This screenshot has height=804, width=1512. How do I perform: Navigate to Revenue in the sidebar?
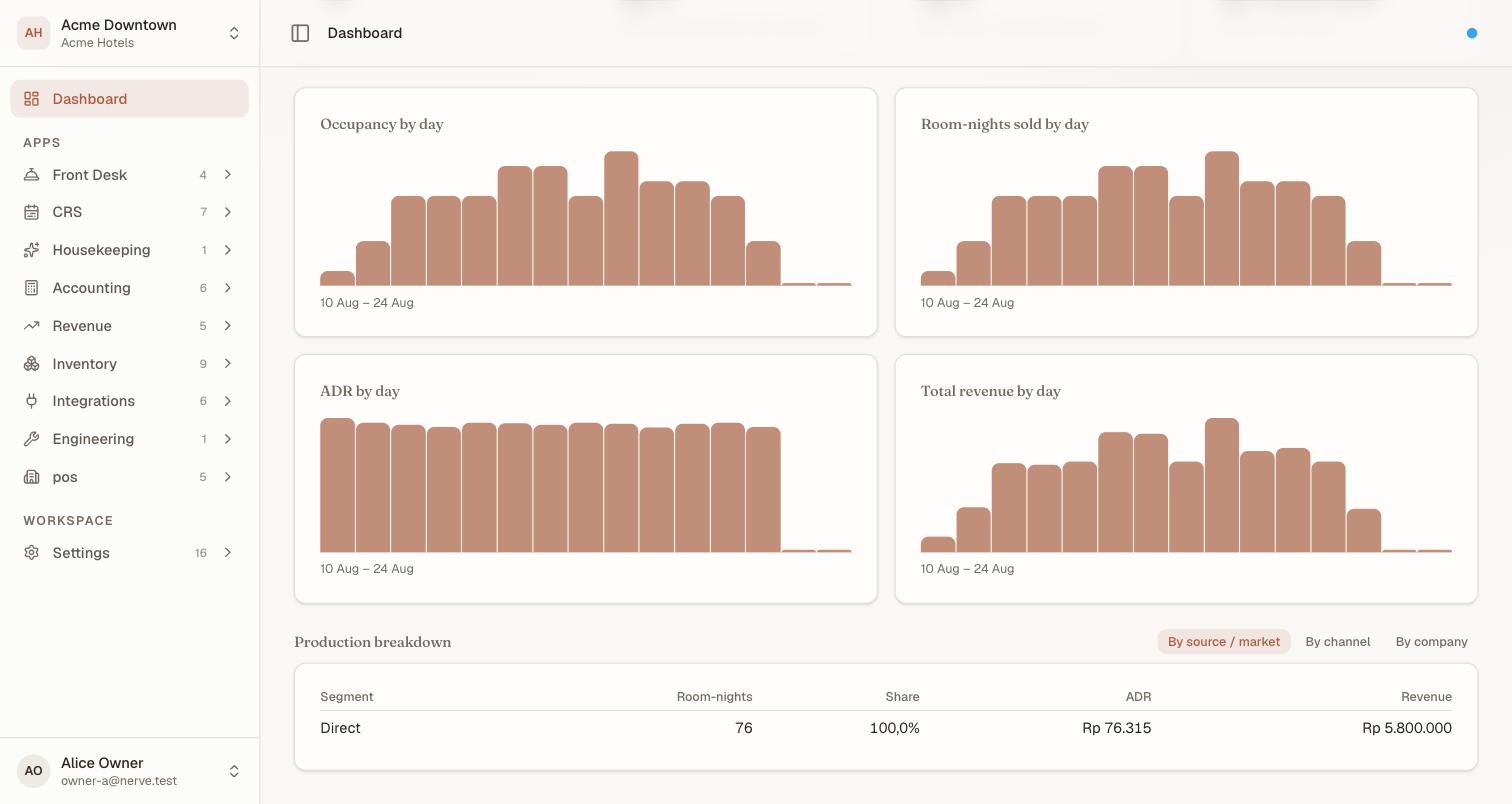(x=130, y=326)
